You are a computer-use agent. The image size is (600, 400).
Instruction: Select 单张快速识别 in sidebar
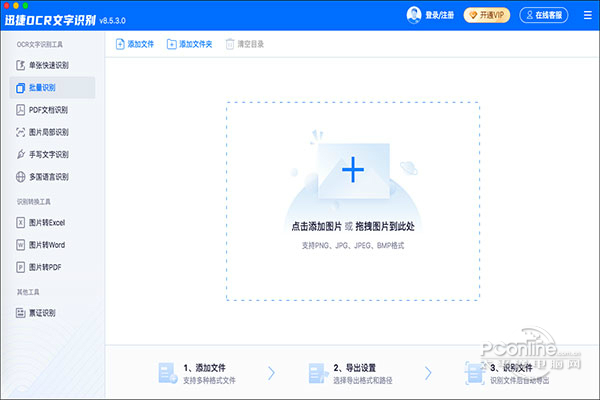click(52, 65)
